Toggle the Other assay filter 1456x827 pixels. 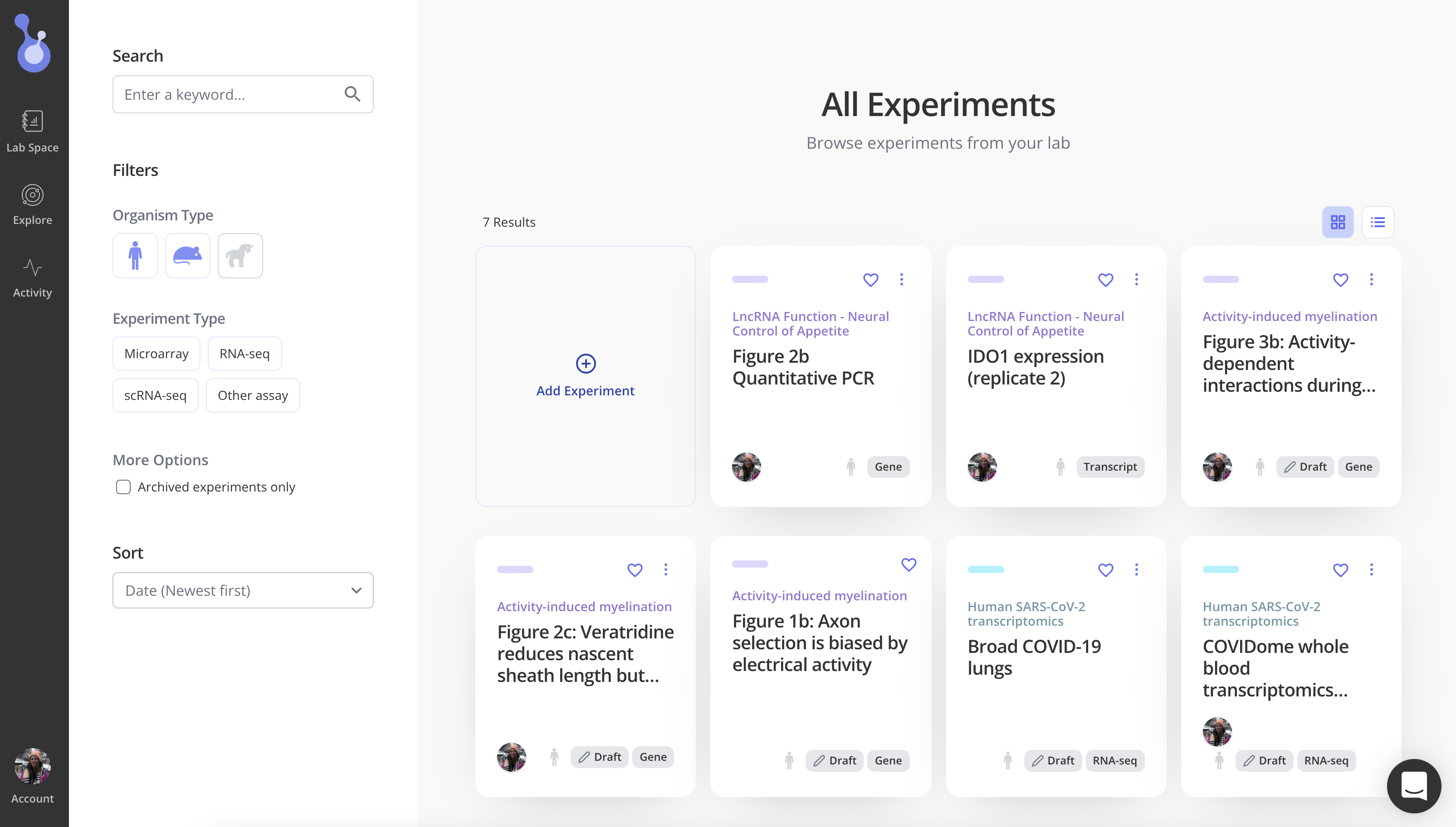(253, 395)
